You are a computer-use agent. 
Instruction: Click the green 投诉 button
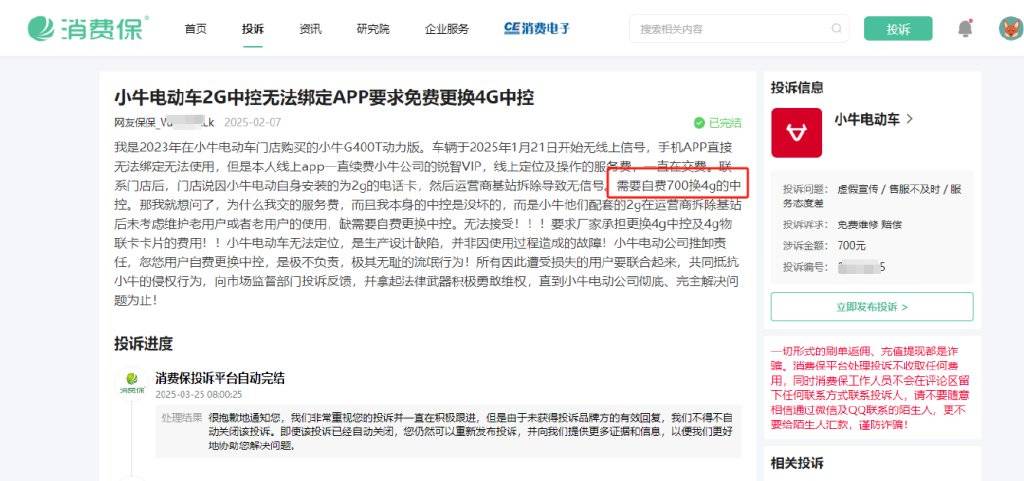pos(898,29)
